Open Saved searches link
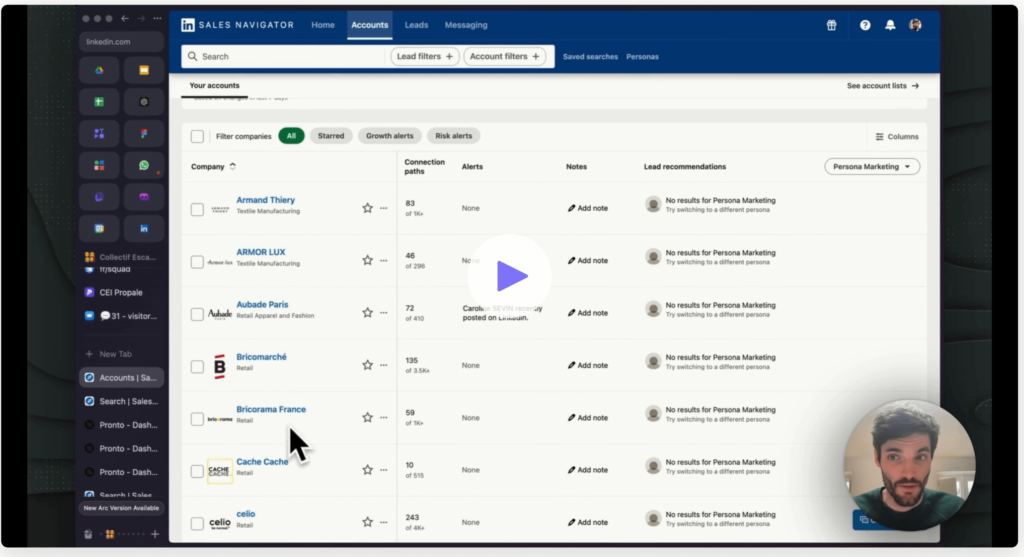The height and width of the screenshot is (557, 1024). tap(590, 57)
